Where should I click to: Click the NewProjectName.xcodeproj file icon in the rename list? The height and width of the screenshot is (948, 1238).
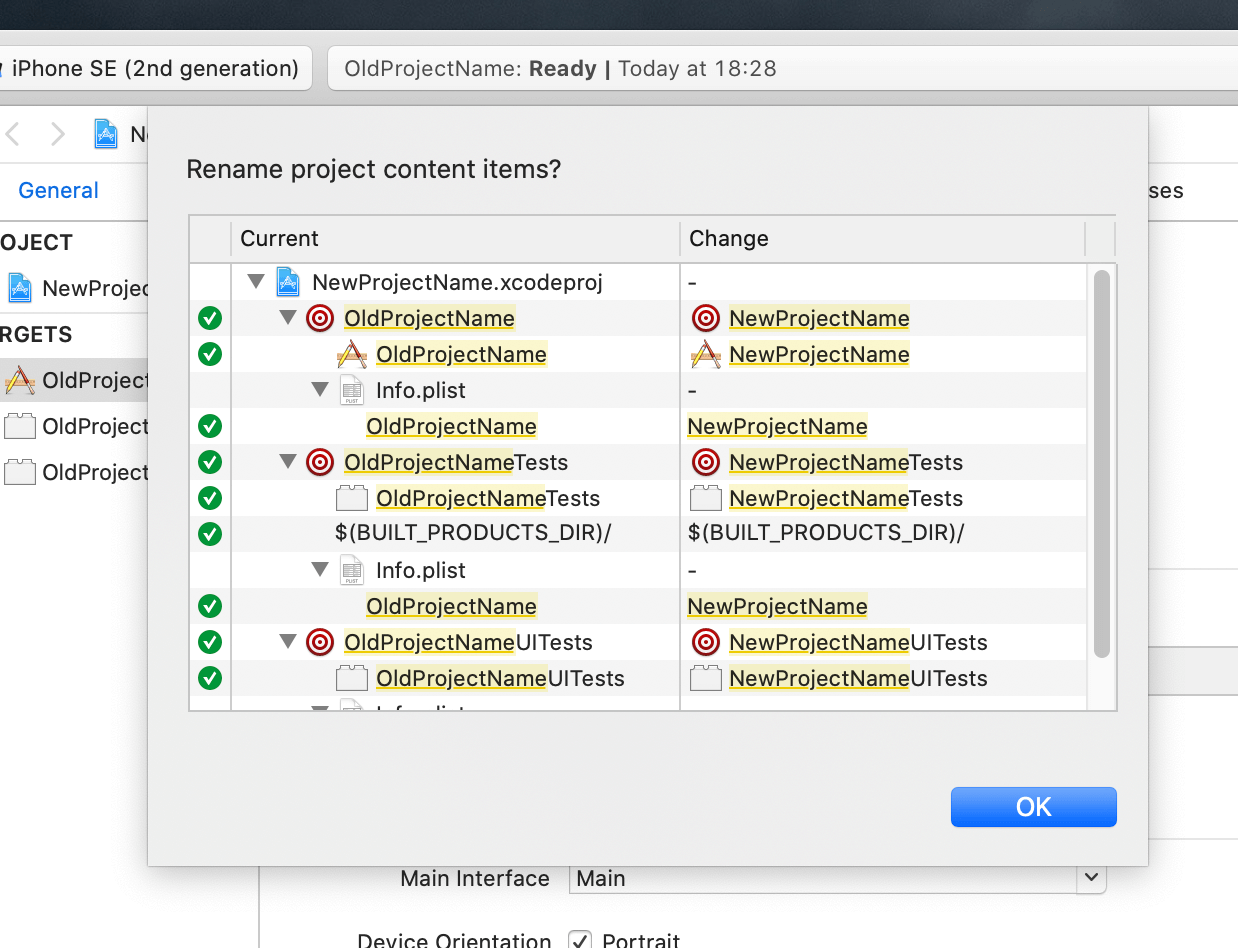[x=288, y=282]
